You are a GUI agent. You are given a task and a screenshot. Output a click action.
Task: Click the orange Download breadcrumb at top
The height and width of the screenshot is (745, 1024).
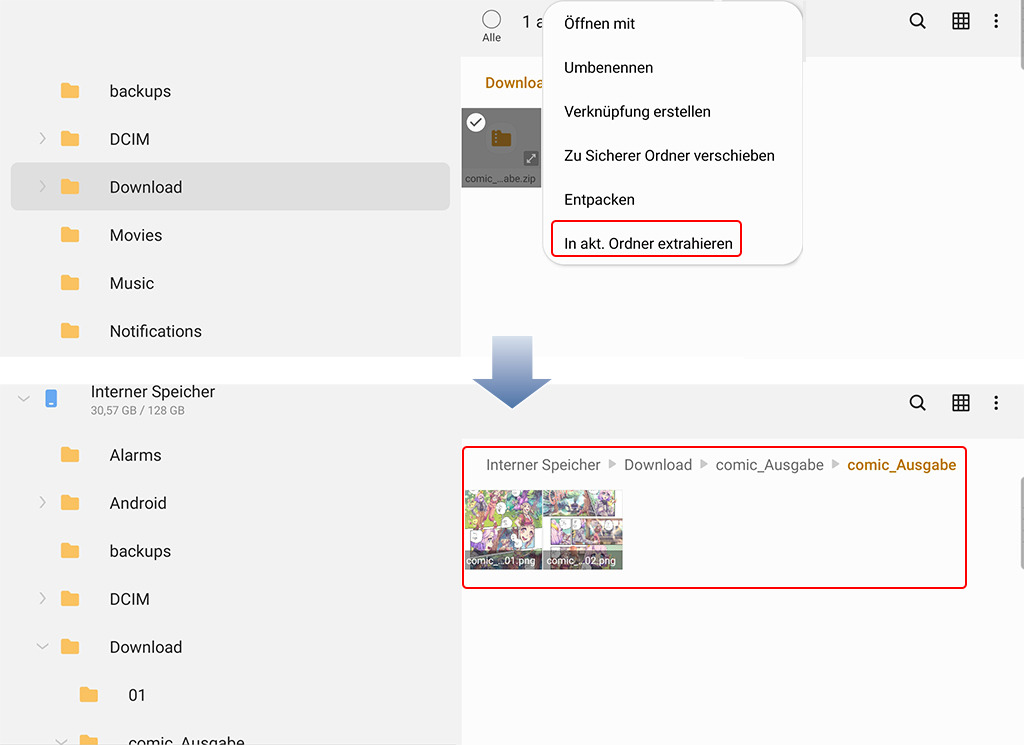(x=514, y=83)
